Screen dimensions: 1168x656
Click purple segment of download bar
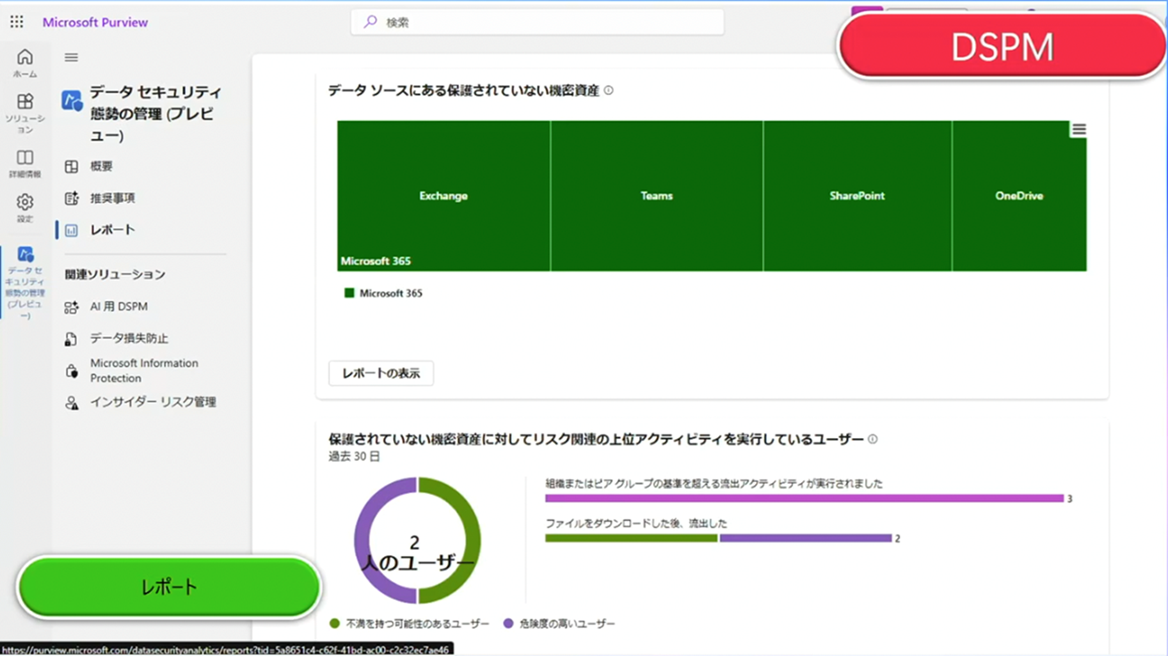(x=805, y=538)
